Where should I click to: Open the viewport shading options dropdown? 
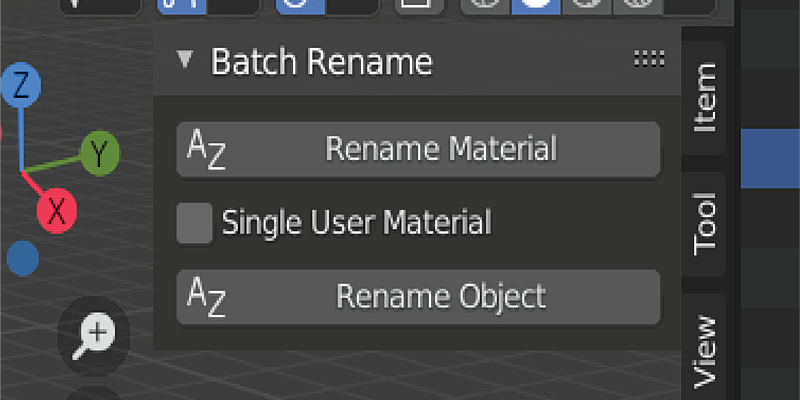point(690,7)
